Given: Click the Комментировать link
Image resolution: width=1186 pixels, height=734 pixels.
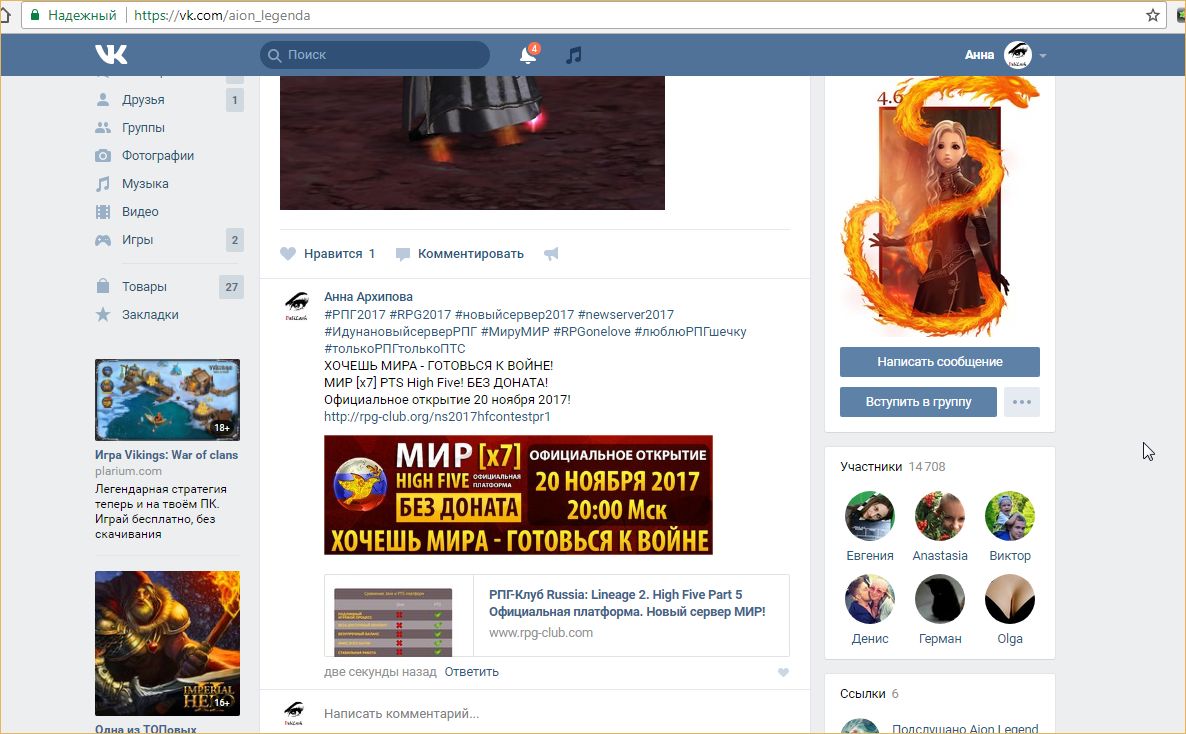Looking at the screenshot, I should point(470,253).
